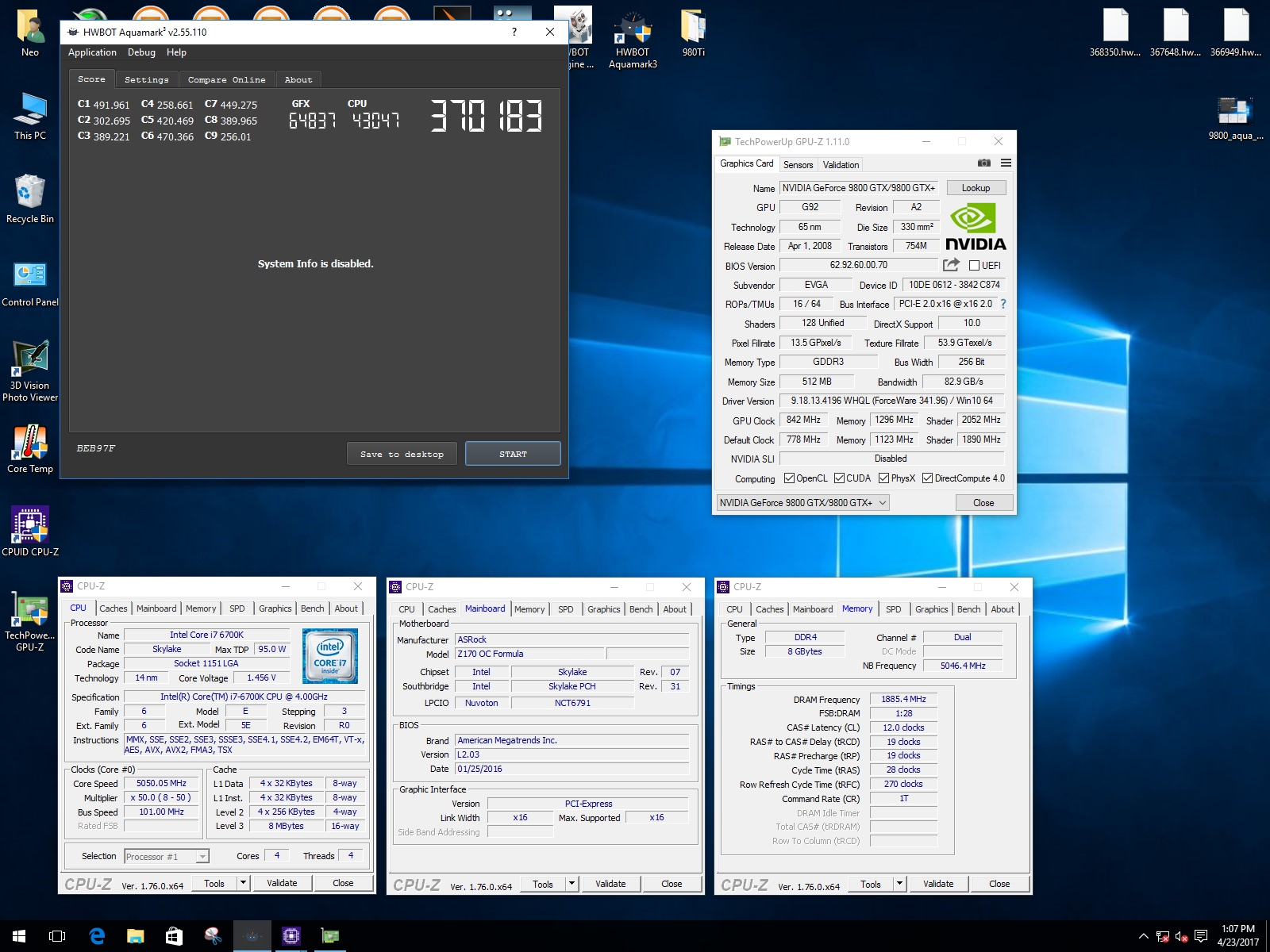Toggle the DirectCompute 4.0 checkbox
This screenshot has width=1270, height=952.
(x=927, y=478)
